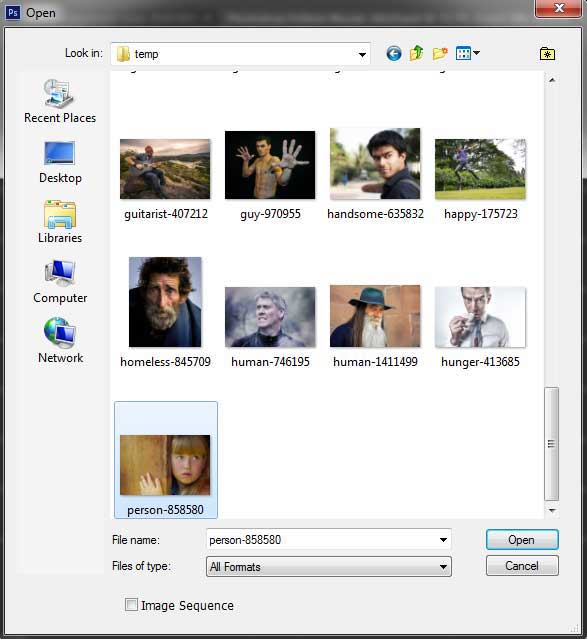Image resolution: width=587 pixels, height=639 pixels.
Task: Click the file list scrollbar thumb
Action: 552,444
